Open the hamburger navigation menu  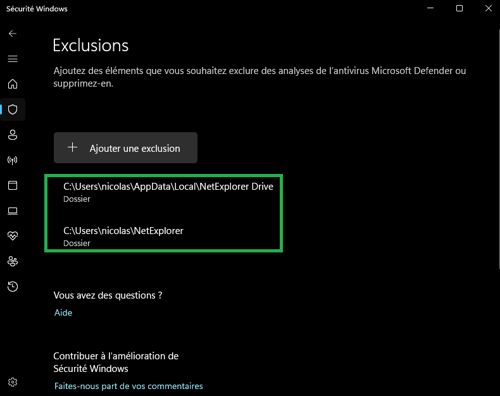coord(13,59)
